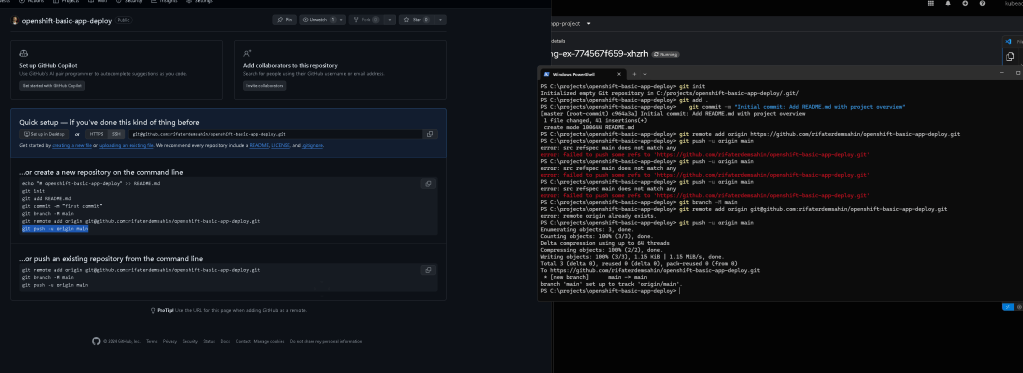Open the Privacy footer link
This screenshot has width=1023, height=373.
point(170,341)
